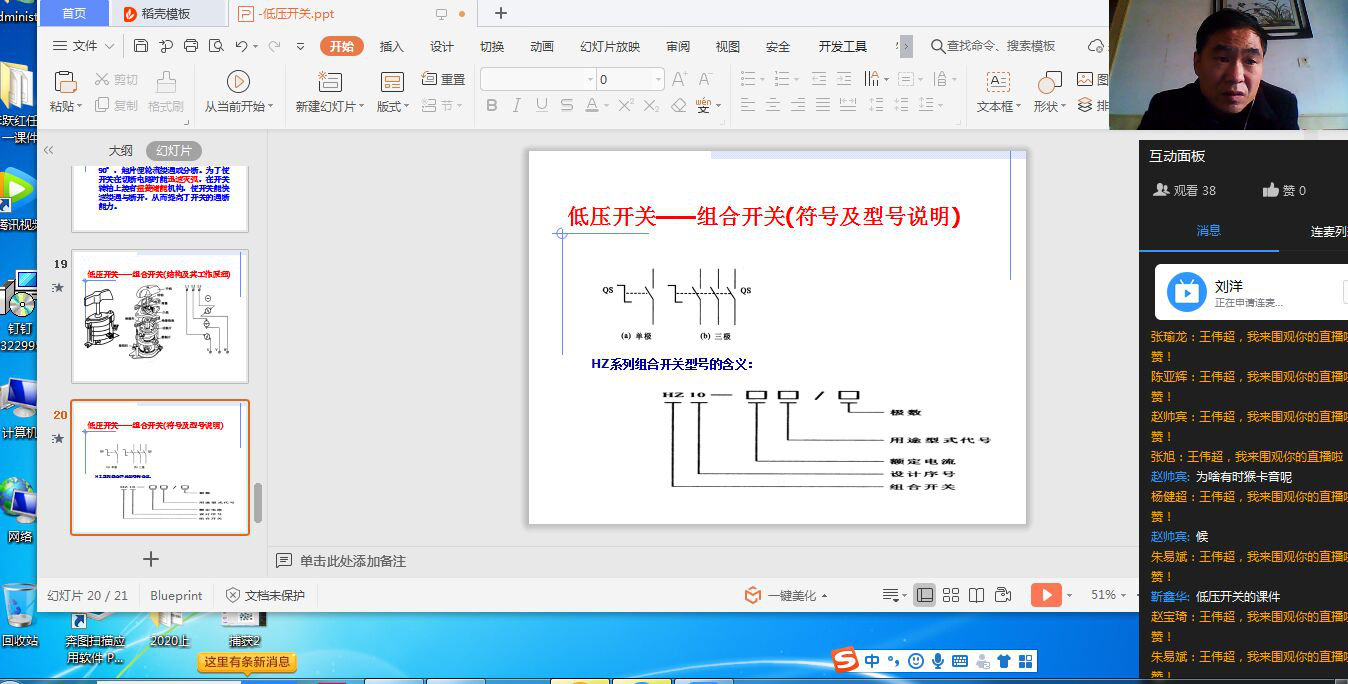This screenshot has height=684, width=1348.
Task: Click the Save icon in quick toolbar
Action: coord(141,46)
